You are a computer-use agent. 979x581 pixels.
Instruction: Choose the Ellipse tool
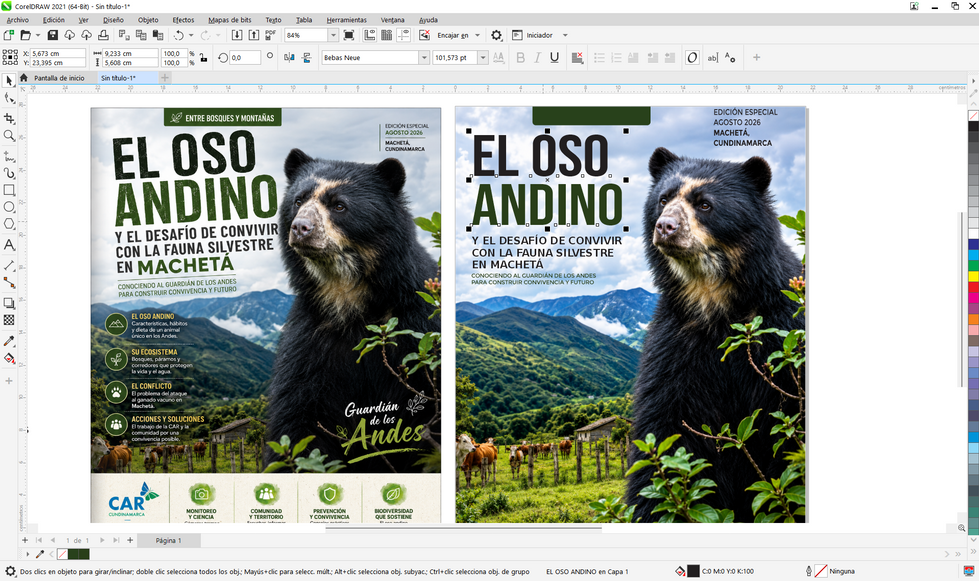pos(9,207)
